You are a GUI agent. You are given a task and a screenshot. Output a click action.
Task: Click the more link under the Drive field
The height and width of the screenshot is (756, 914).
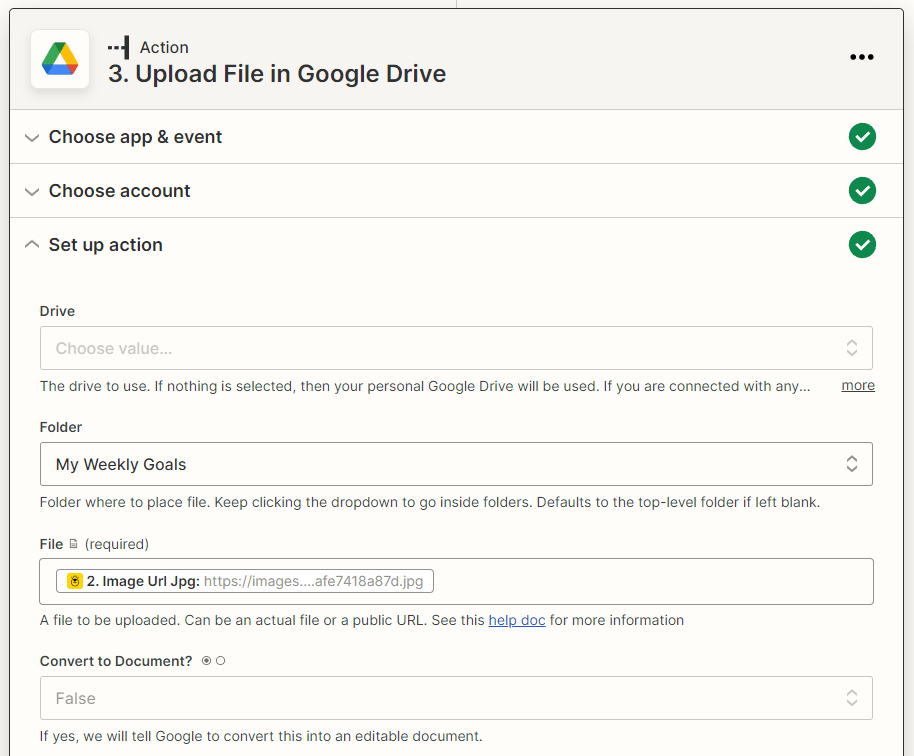(x=857, y=385)
